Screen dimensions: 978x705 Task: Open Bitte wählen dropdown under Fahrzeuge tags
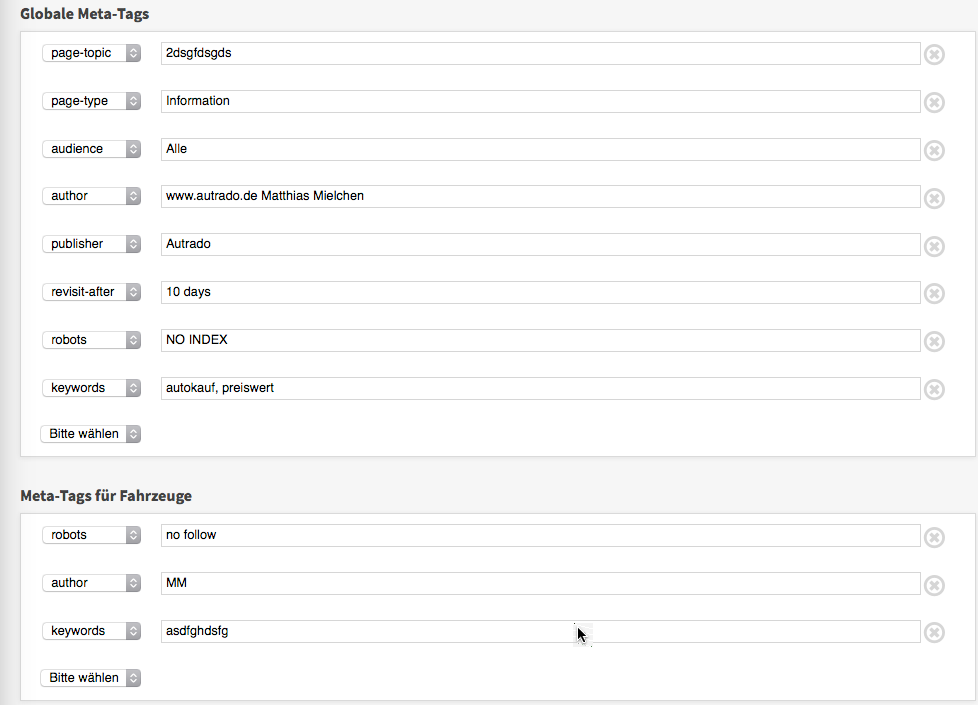[x=91, y=678]
